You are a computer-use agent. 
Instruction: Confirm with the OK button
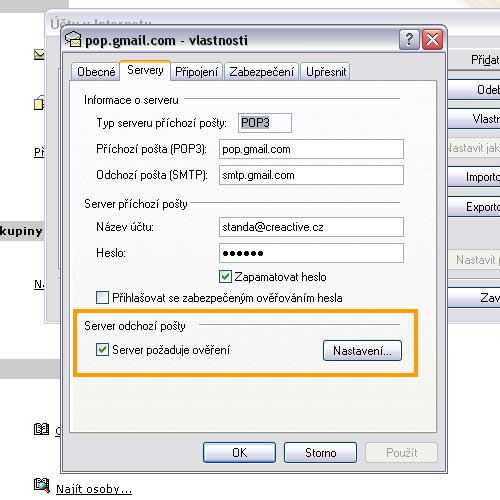click(239, 452)
